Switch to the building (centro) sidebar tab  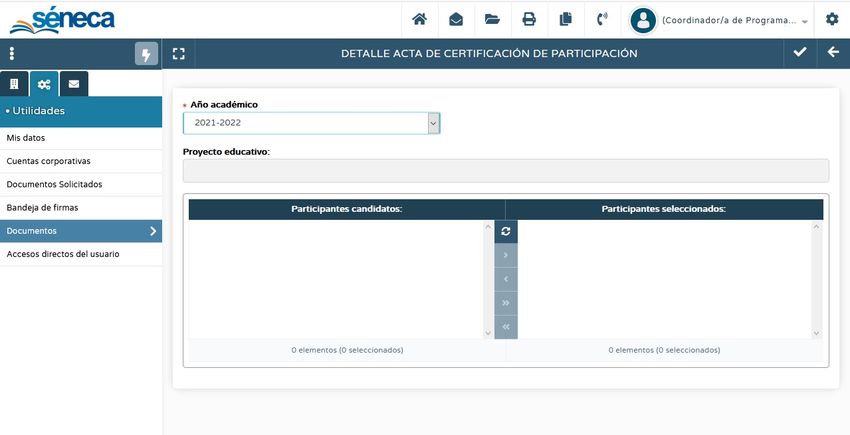tap(14, 84)
